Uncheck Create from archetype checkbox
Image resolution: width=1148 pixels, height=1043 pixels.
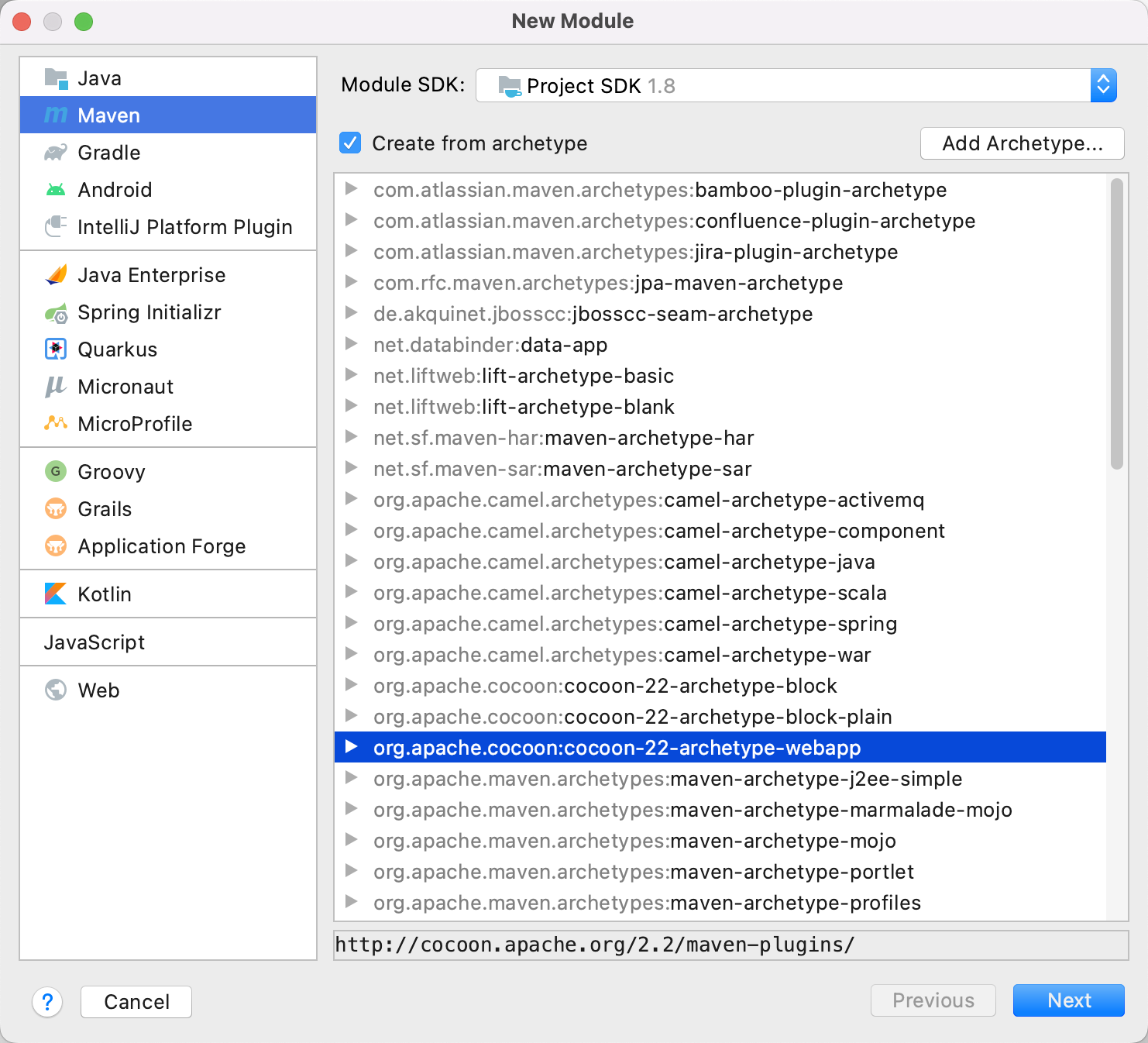(x=350, y=143)
